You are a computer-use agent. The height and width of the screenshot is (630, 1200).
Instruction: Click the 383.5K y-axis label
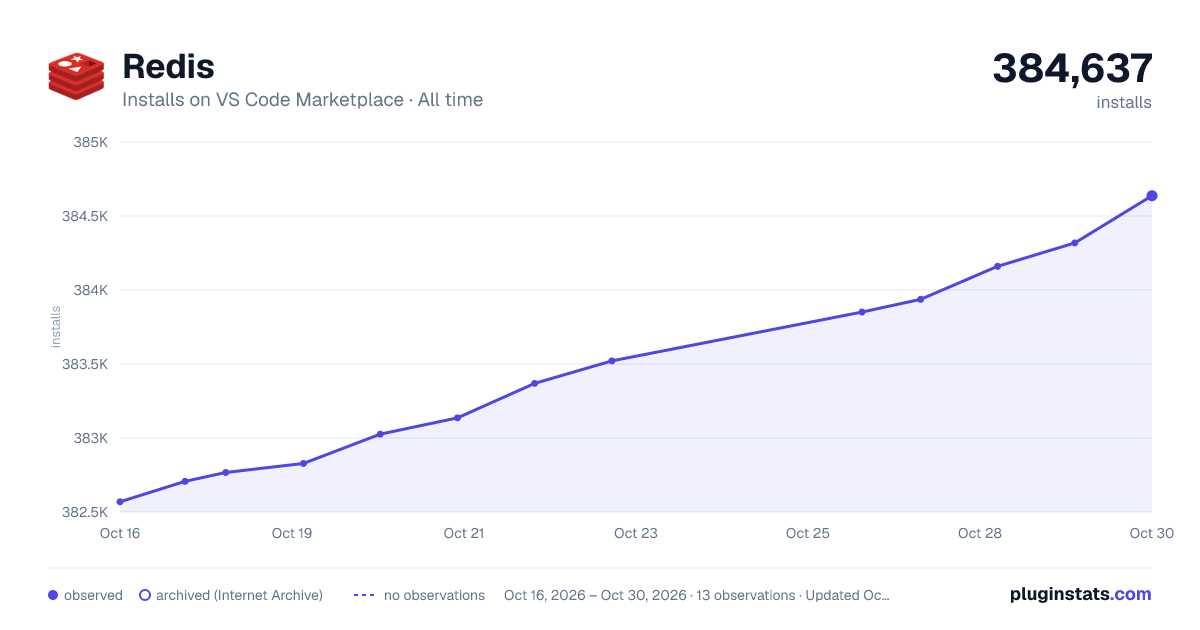point(85,364)
